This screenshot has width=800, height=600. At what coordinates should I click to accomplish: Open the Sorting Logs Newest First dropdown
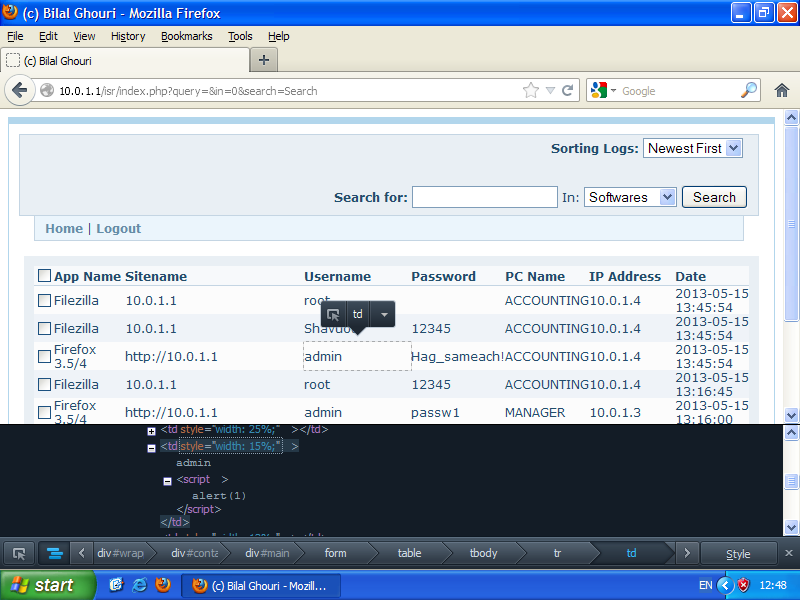click(x=692, y=148)
